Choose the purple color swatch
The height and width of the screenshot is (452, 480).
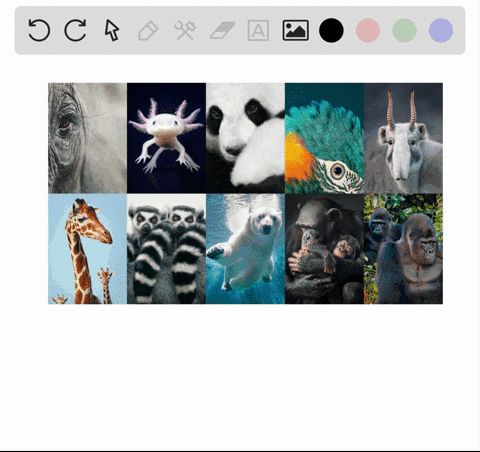point(441,30)
